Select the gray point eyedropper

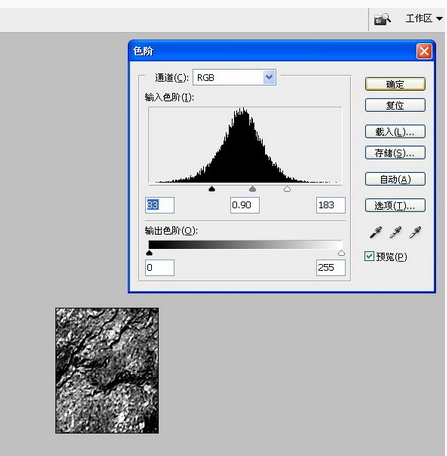395,232
